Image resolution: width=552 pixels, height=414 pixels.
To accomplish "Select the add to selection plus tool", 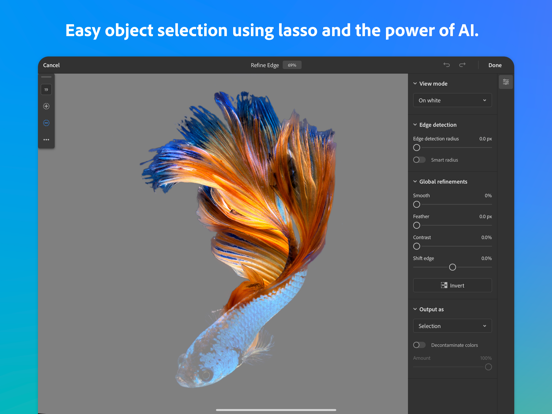I will (46, 106).
